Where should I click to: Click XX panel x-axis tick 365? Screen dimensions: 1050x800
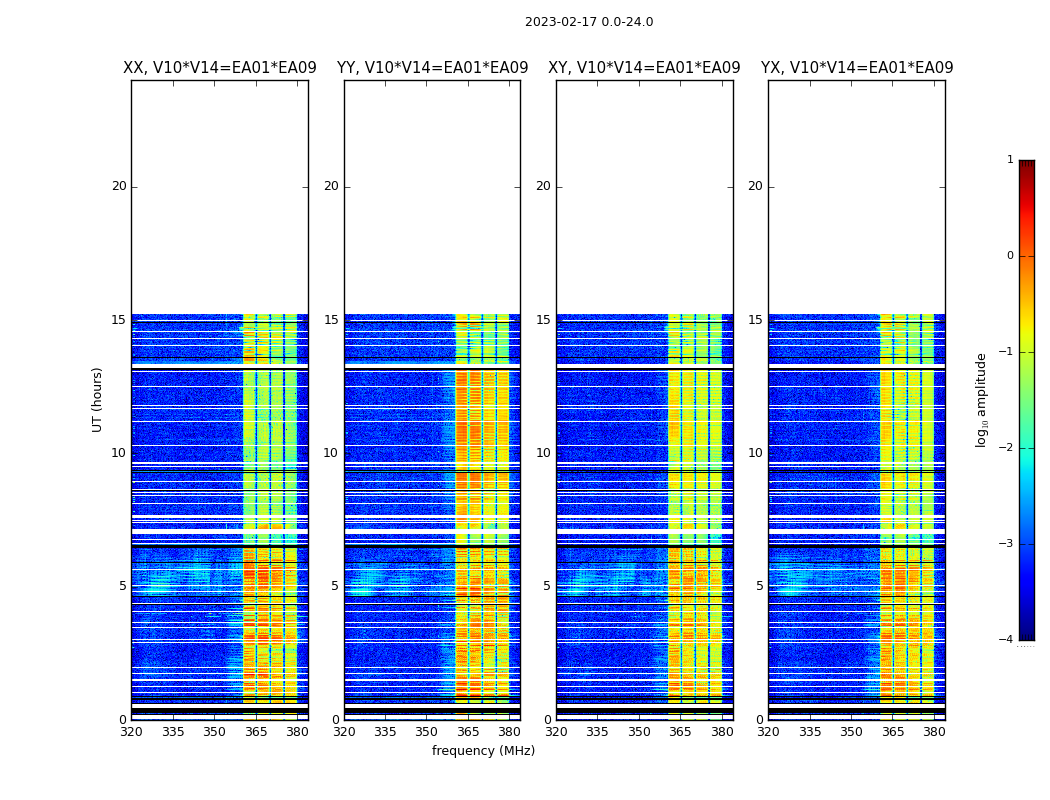pos(256,732)
